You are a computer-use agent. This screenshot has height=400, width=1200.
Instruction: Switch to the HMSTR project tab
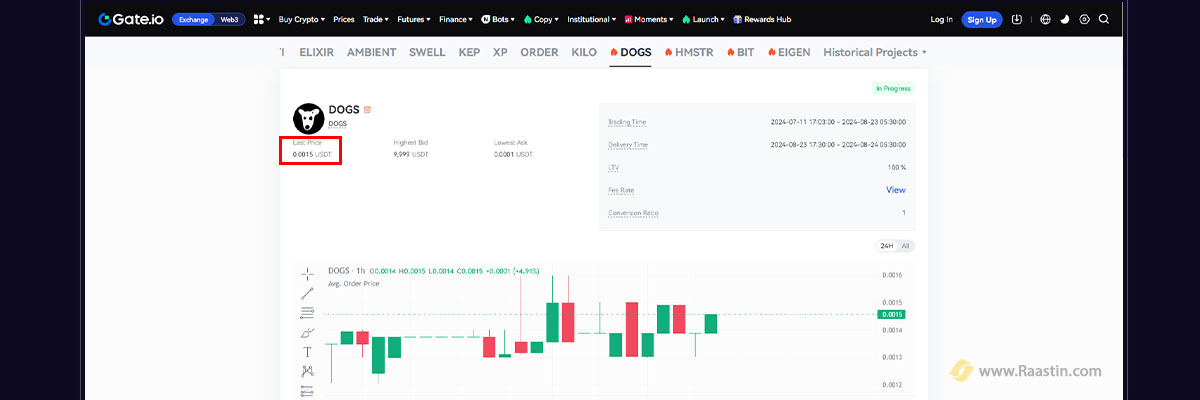click(x=690, y=52)
